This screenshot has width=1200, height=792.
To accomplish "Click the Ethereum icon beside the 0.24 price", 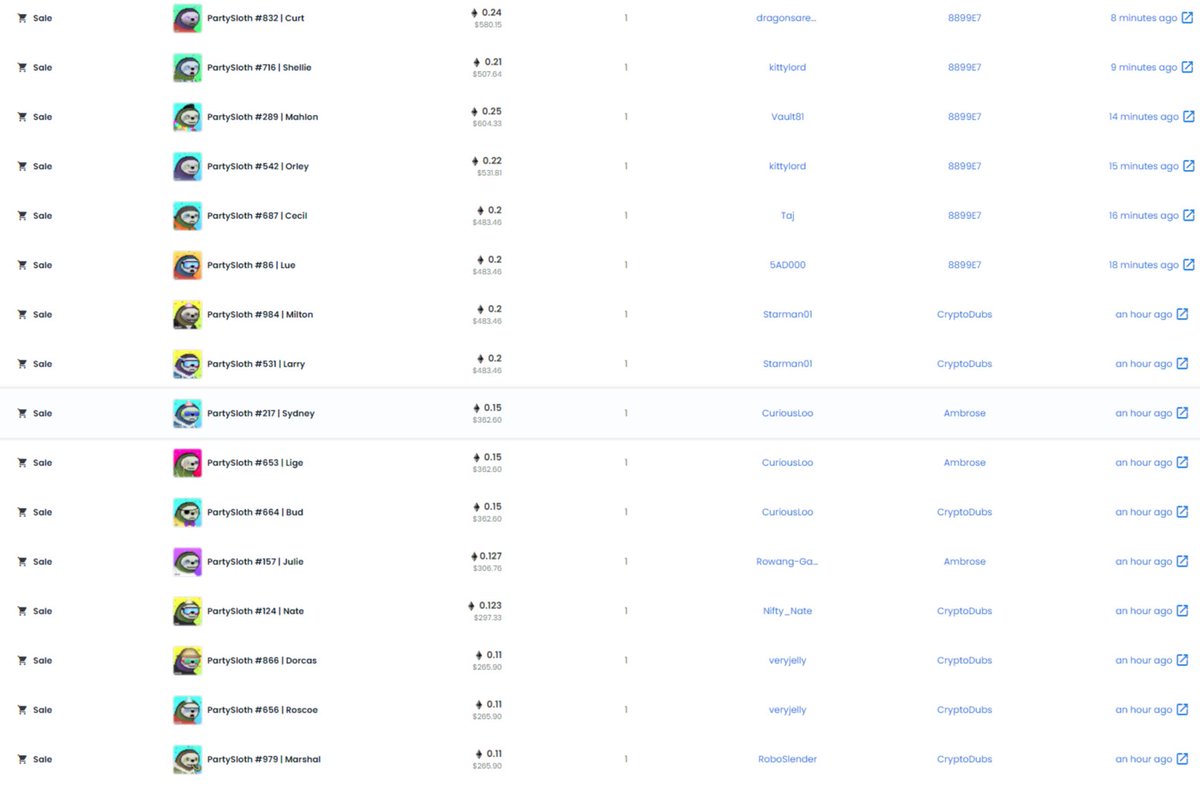I will click(475, 12).
